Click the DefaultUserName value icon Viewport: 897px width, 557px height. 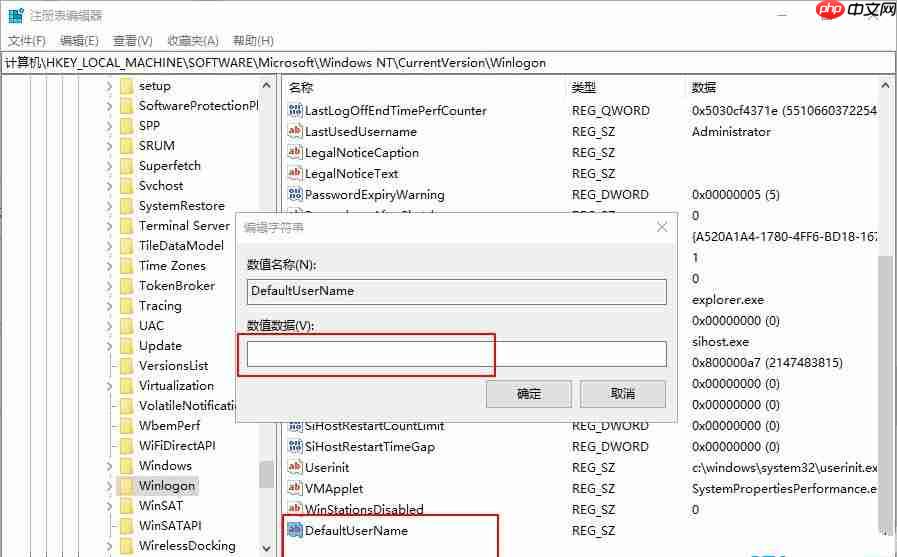click(x=295, y=530)
